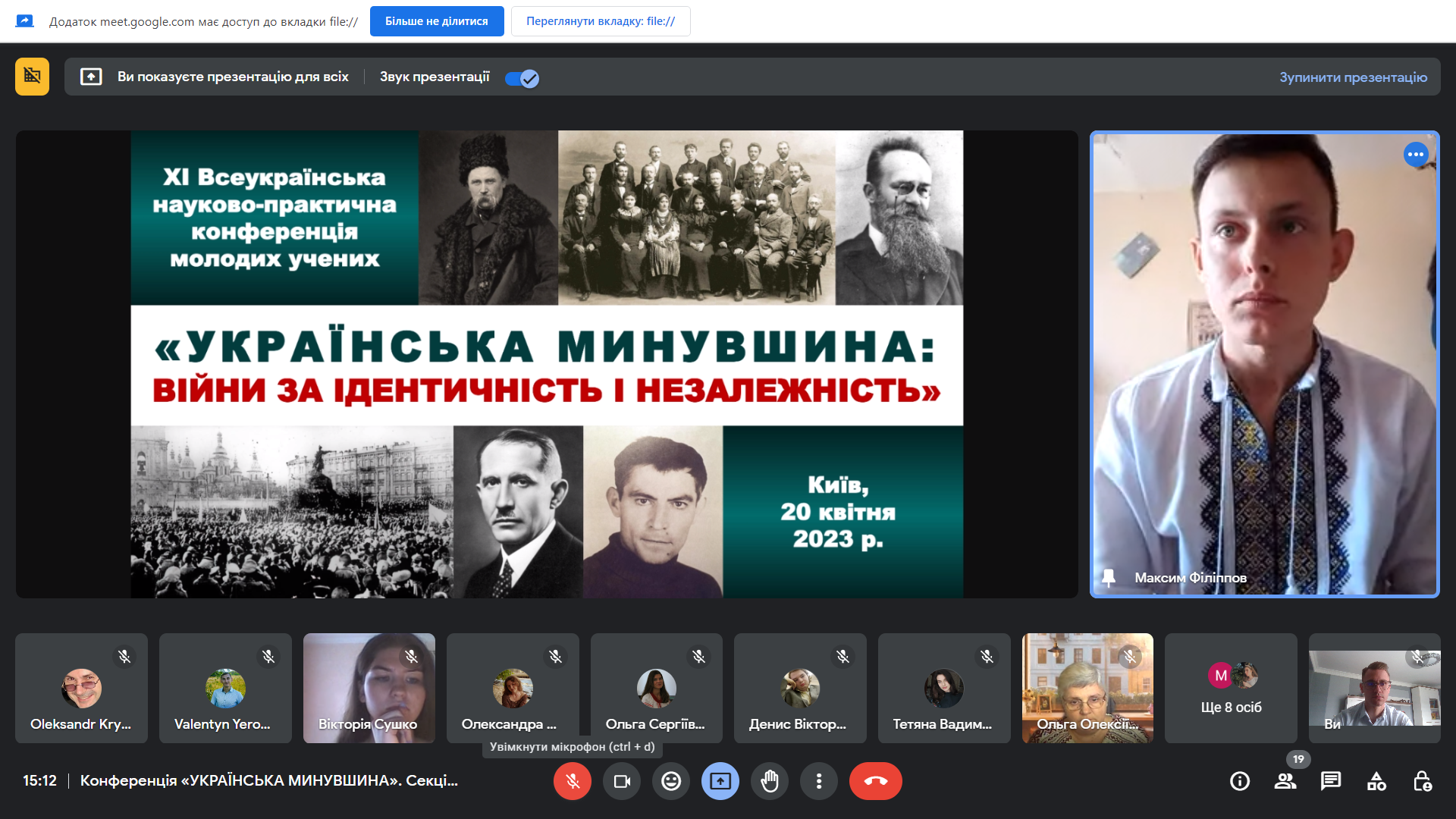Screen dimensions: 1456x819
Task: Open the activities panel
Action: pos(1376,781)
